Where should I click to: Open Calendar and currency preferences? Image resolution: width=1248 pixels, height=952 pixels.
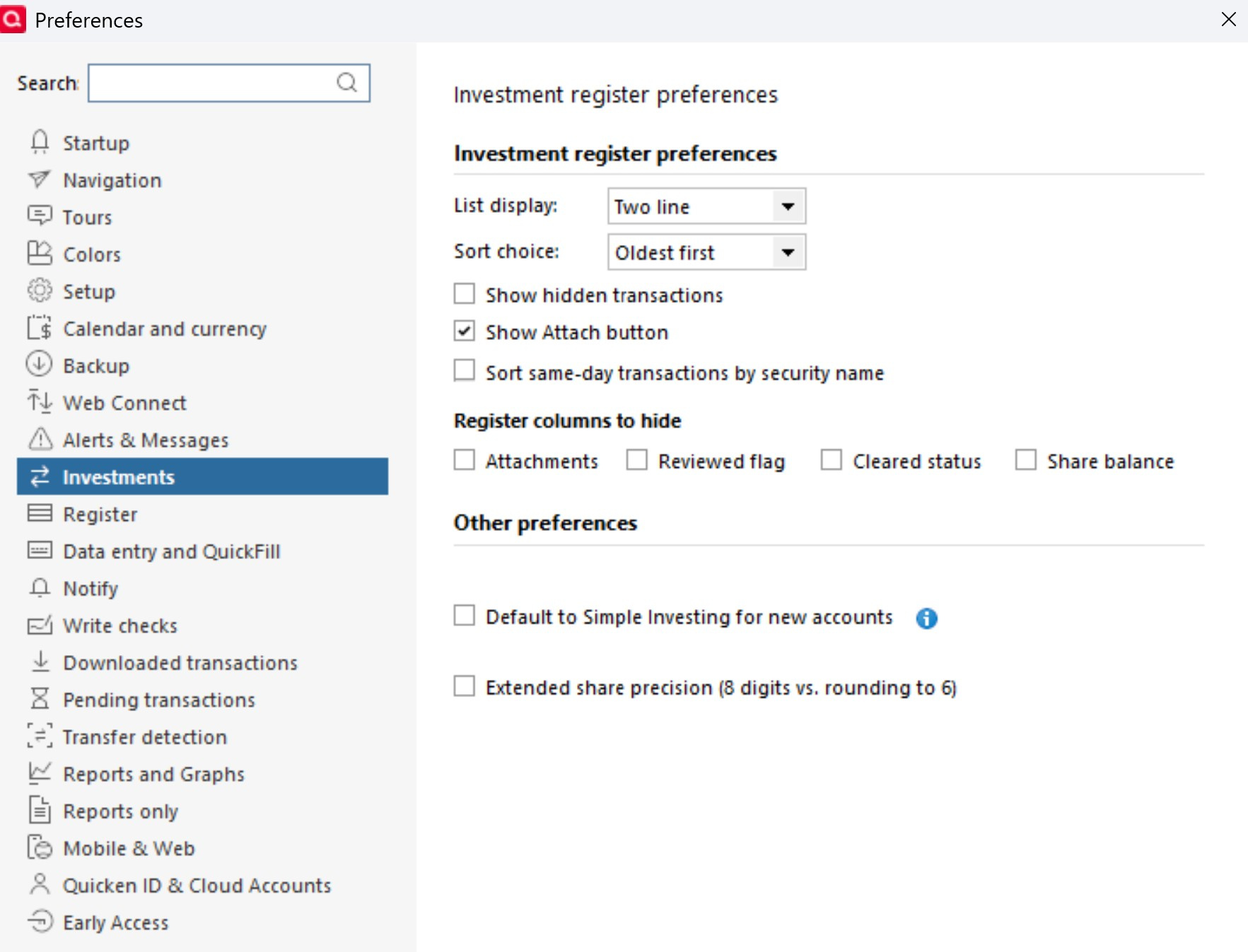coord(165,329)
